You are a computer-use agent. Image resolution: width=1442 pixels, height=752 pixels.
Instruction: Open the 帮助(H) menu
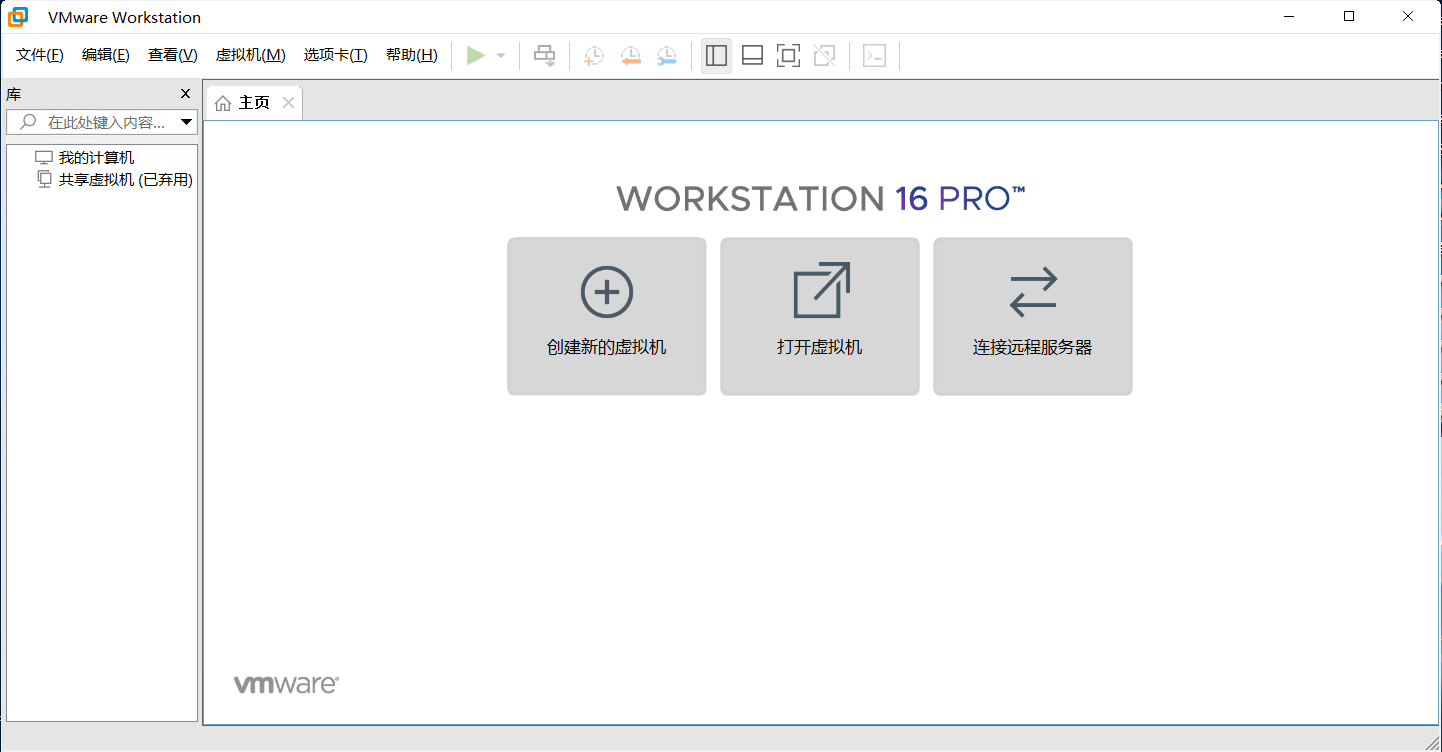412,55
